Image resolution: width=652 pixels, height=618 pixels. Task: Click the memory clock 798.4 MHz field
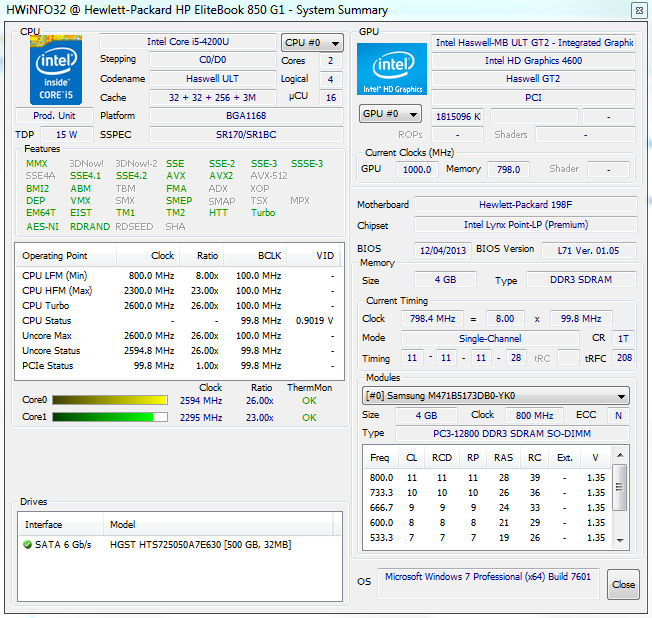point(432,319)
